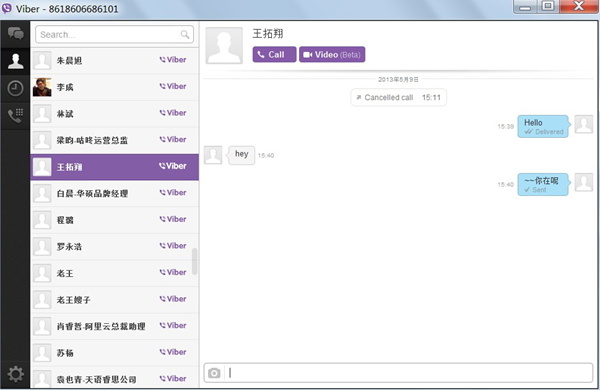Click sender avatar beside the hey message
Viewport: 600px width, 390px height.
click(213, 155)
